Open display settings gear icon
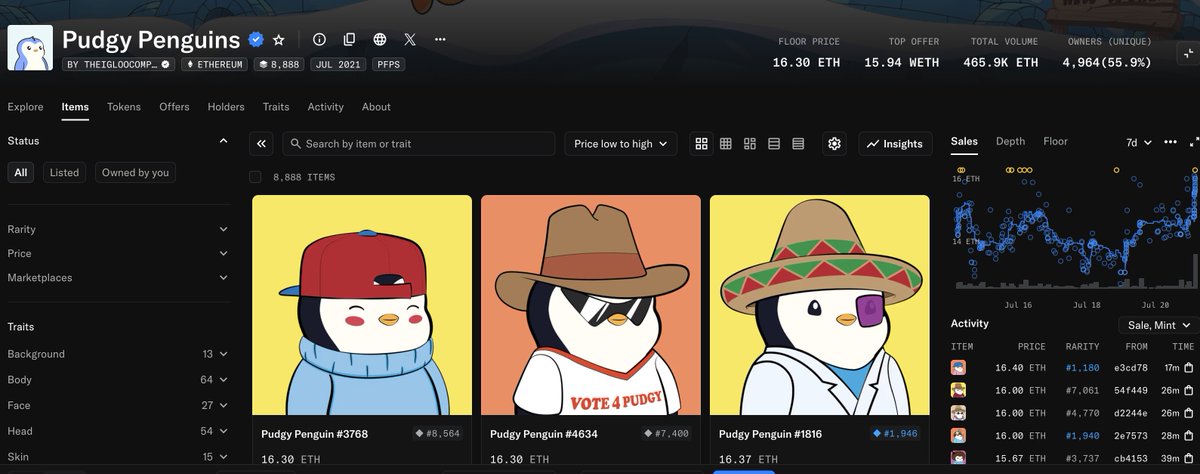This screenshot has height=474, width=1200. pos(835,144)
